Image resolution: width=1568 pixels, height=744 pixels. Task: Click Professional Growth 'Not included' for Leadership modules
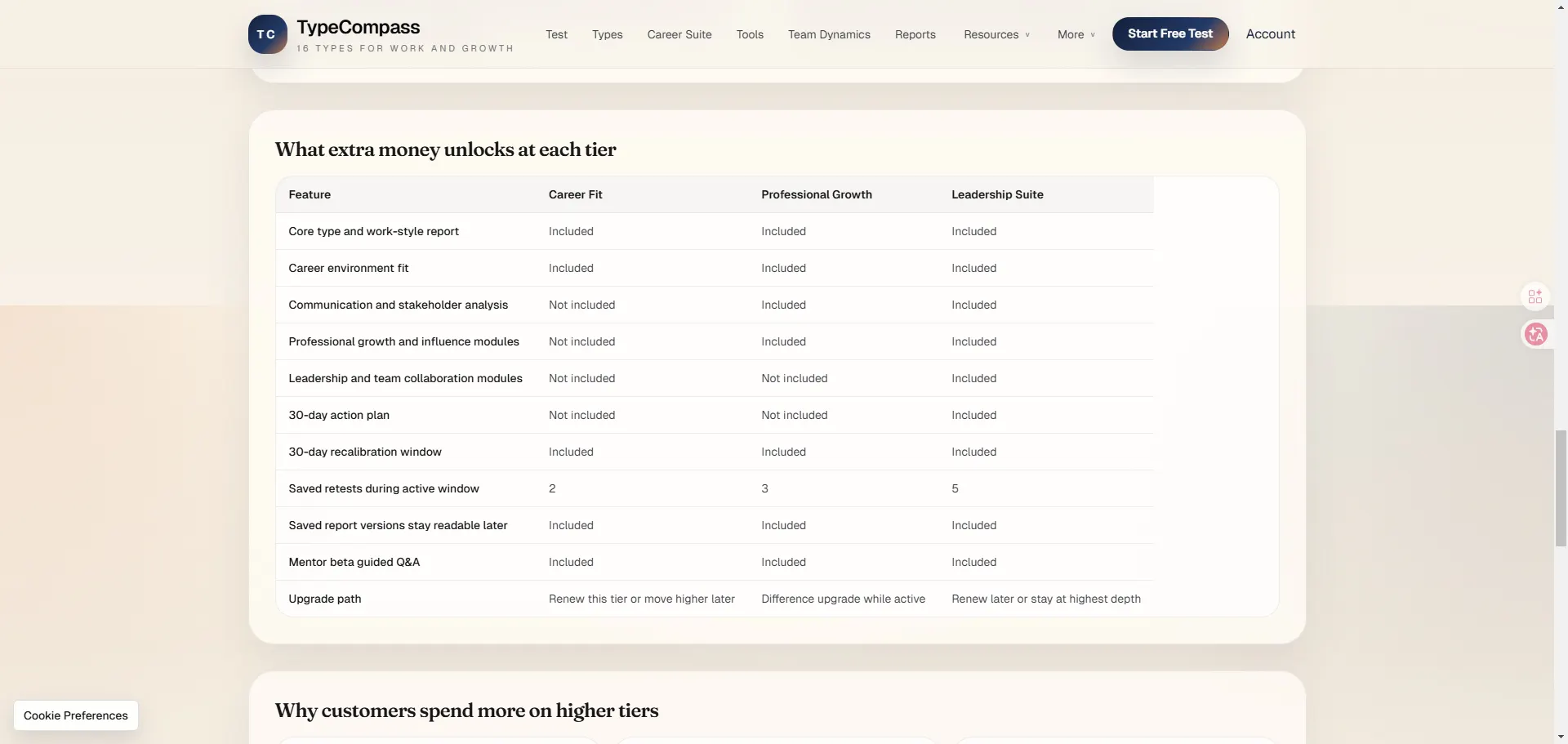[794, 378]
